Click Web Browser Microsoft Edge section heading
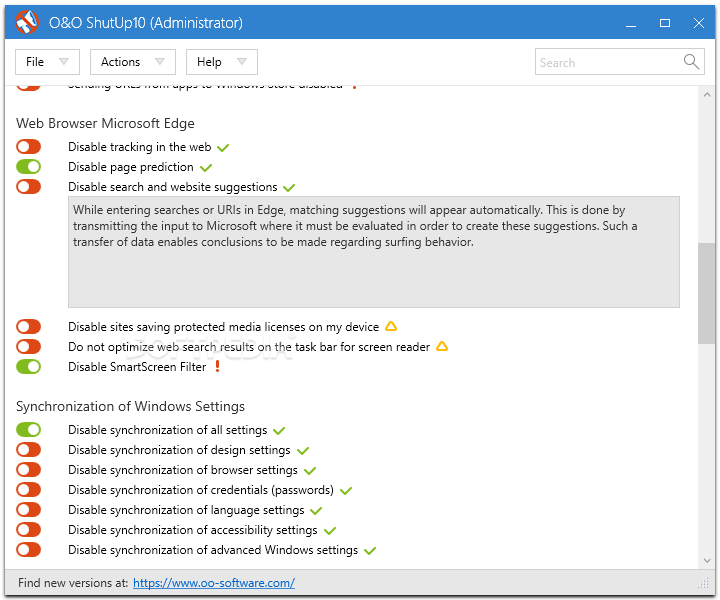 [x=105, y=123]
